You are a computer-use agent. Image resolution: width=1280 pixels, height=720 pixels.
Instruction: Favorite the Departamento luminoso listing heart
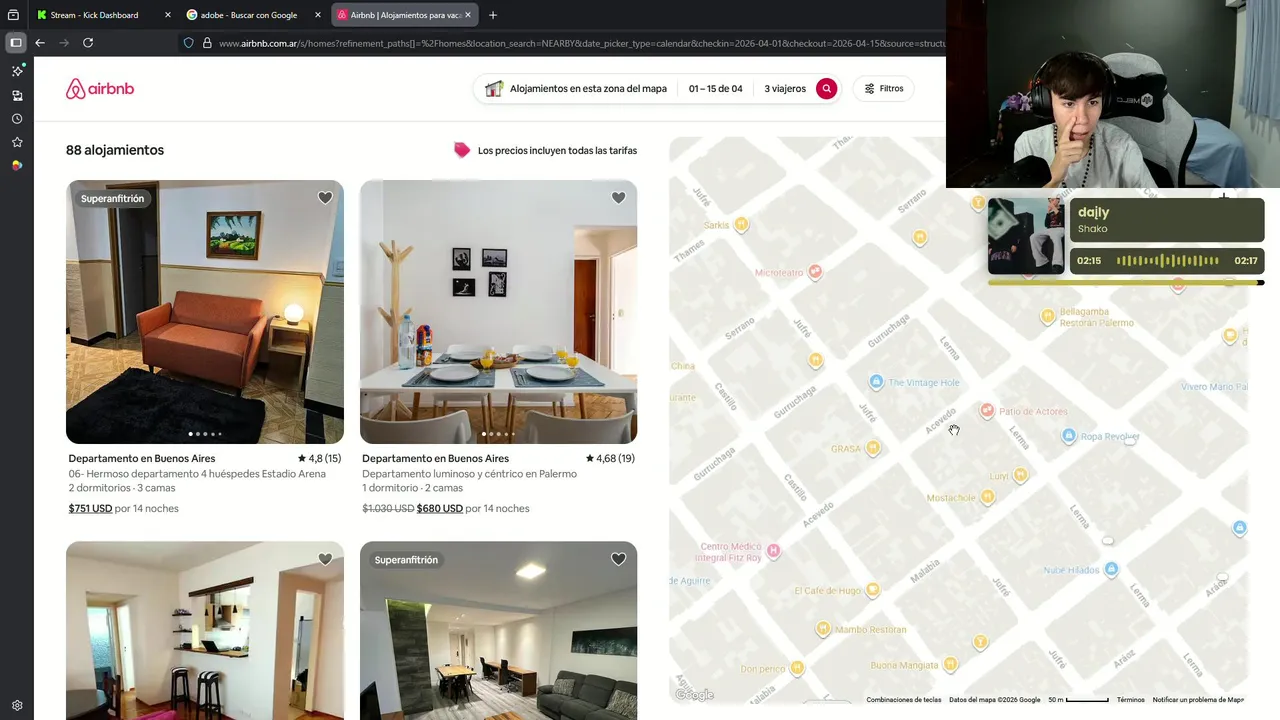click(x=618, y=198)
